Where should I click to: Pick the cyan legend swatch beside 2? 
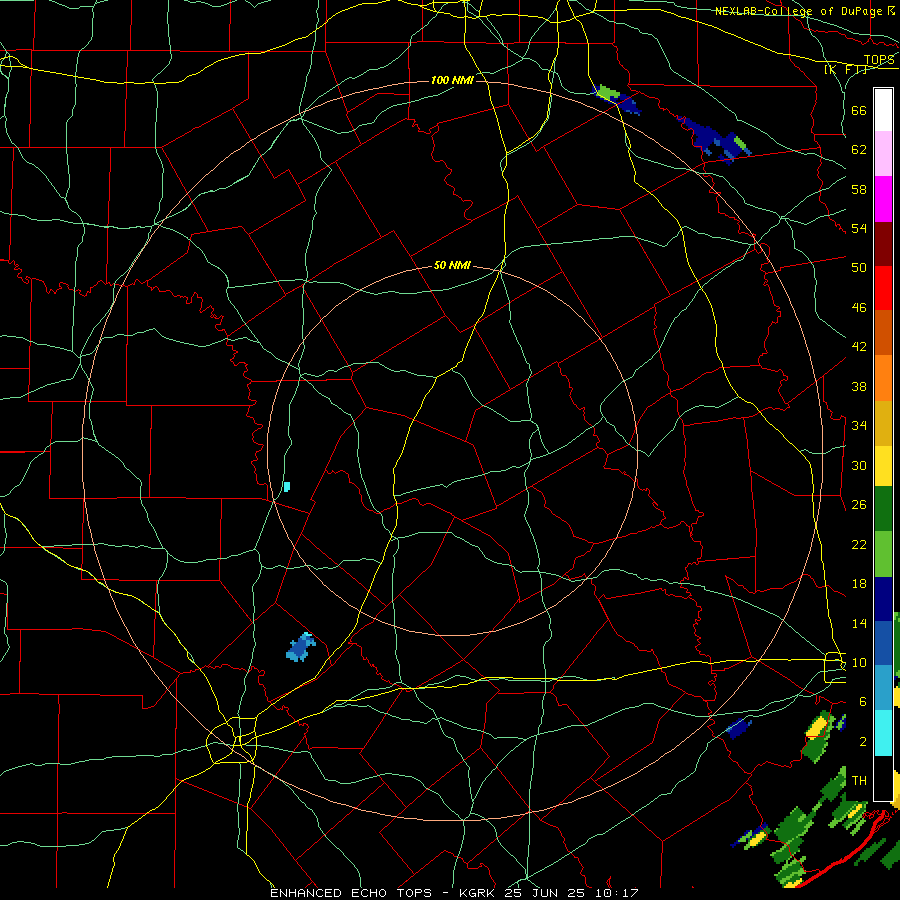[x=883, y=733]
